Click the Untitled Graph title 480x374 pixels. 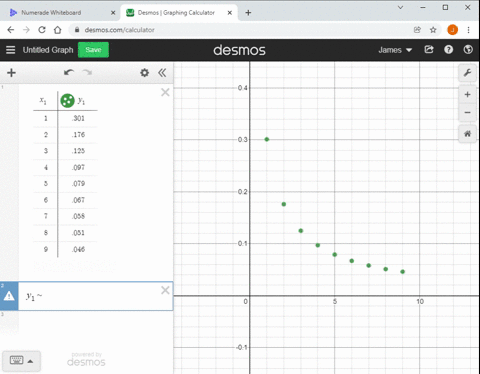[x=48, y=50]
